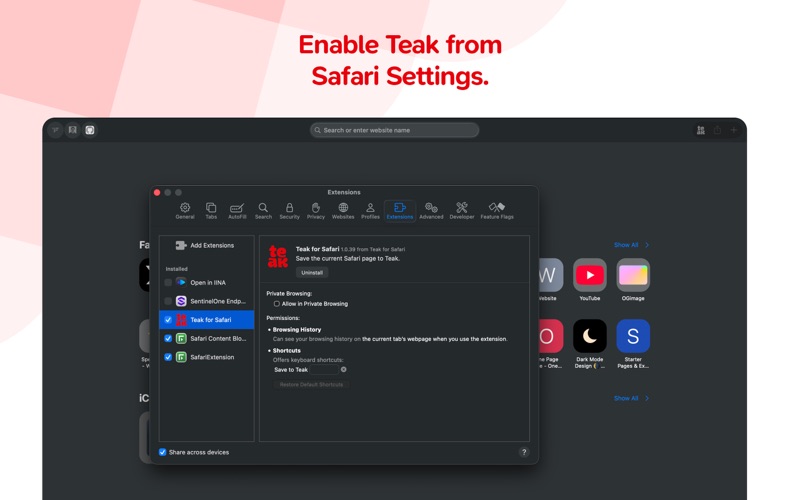
Task: Click the lower Show All link
Action: [631, 398]
